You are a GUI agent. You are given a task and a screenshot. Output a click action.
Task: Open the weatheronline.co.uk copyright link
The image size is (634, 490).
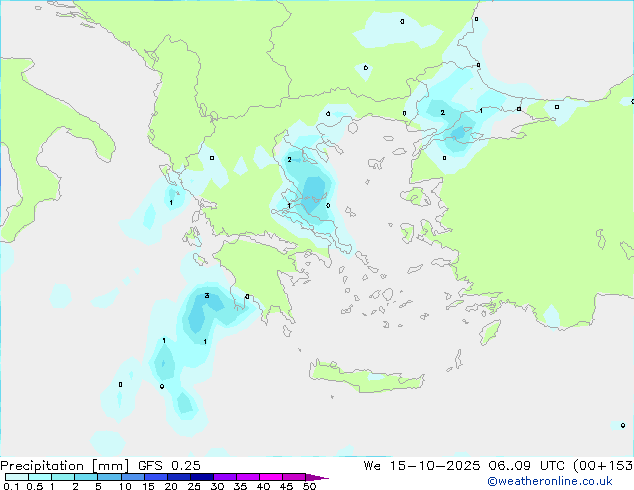(x=550, y=481)
